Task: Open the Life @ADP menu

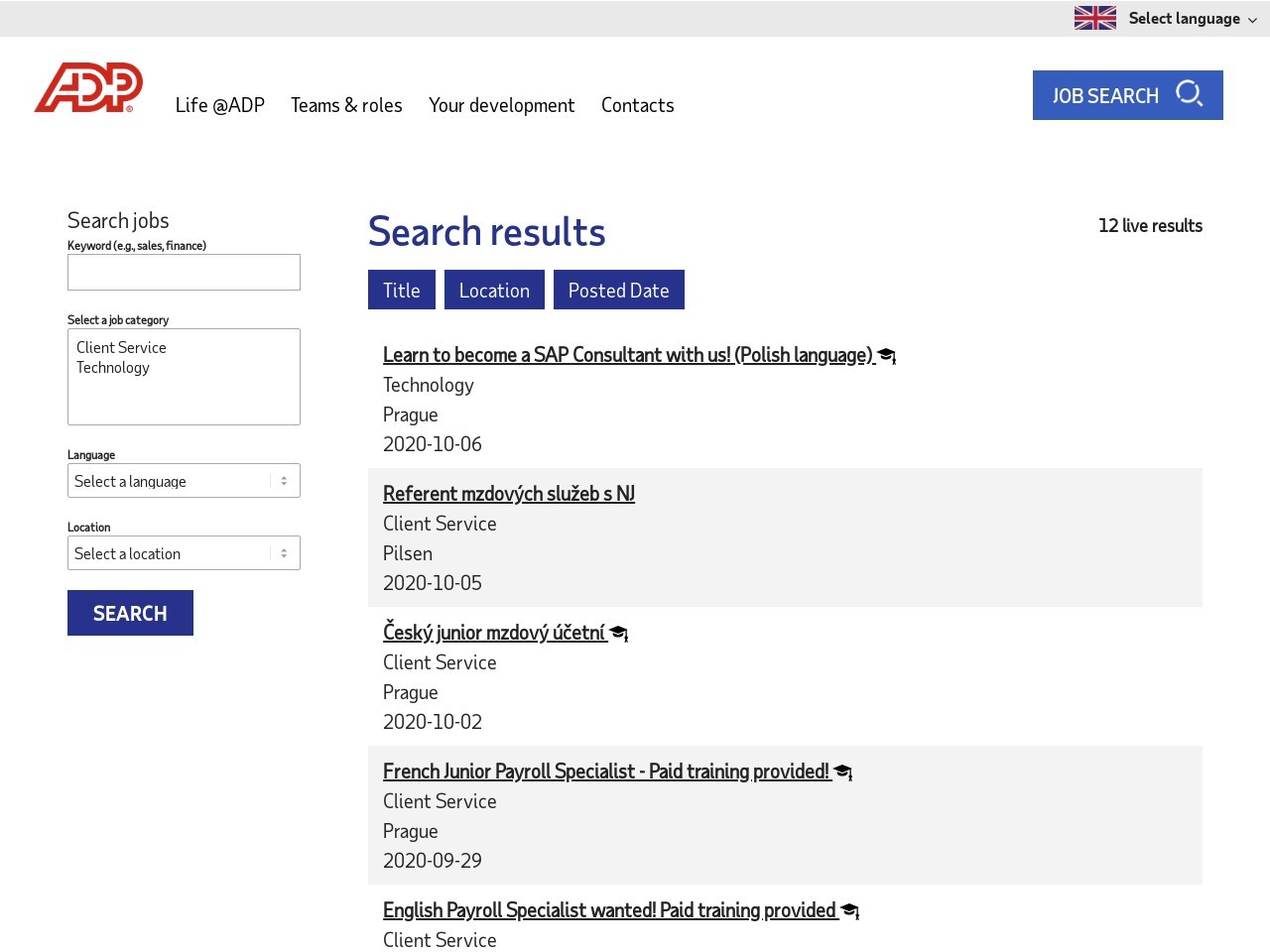Action: pos(219,105)
